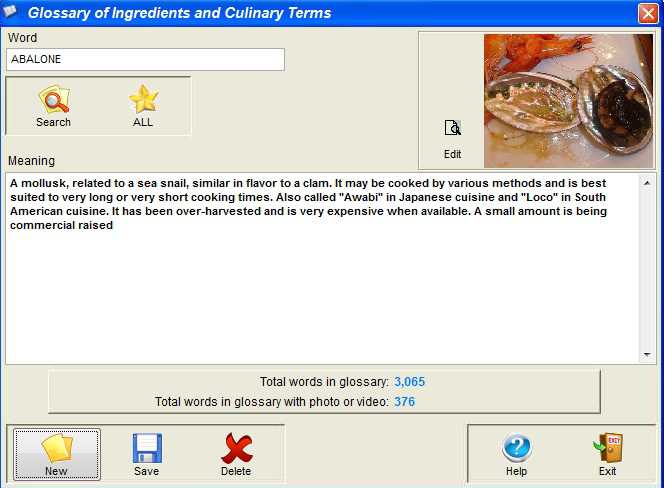Image resolution: width=664 pixels, height=488 pixels.
Task: Click the glossary app icon in title bar
Action: click(10, 12)
